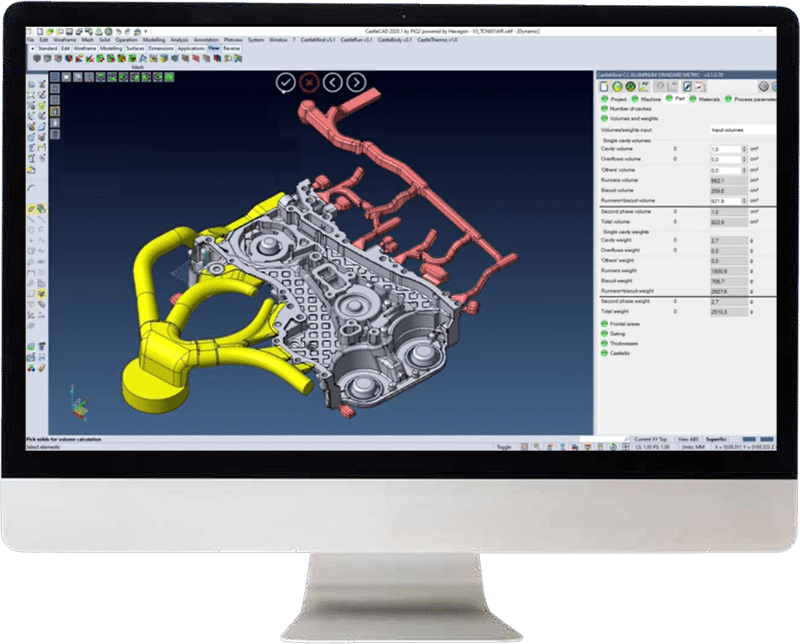This screenshot has height=644, width=800.
Task: Open the Analysis menu
Action: click(x=179, y=40)
